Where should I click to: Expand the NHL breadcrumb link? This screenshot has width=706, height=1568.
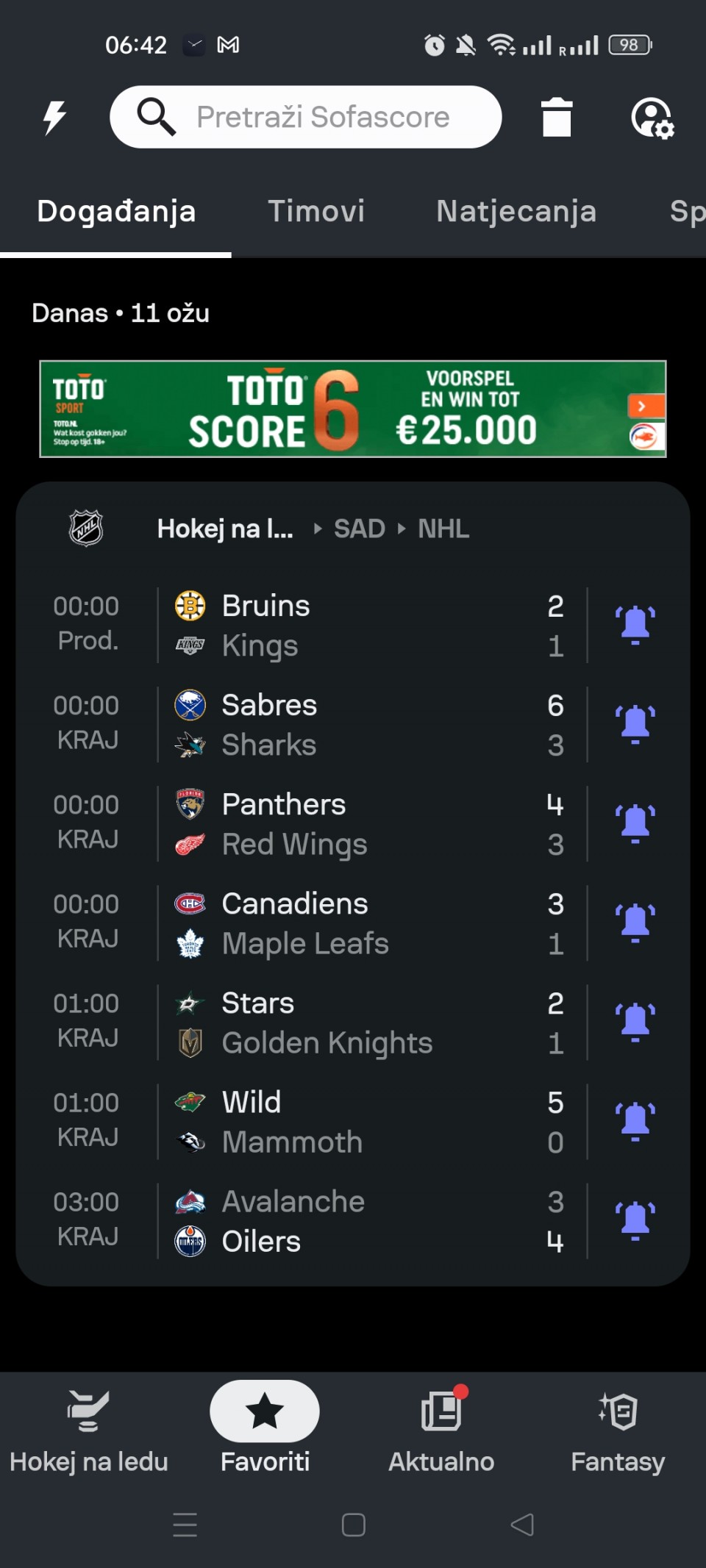[443, 529]
